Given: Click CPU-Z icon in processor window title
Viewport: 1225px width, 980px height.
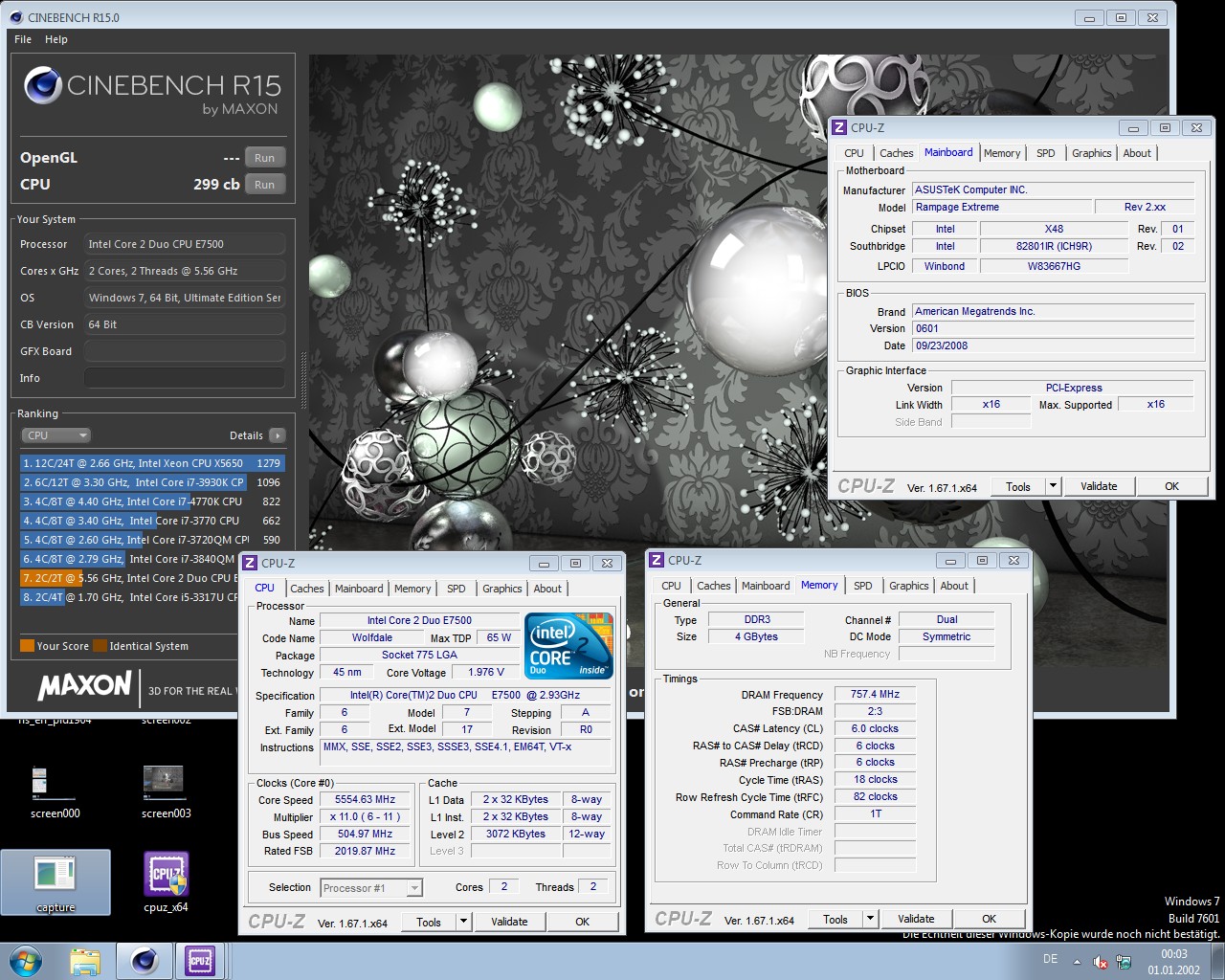Looking at the screenshot, I should pyautogui.click(x=250, y=563).
